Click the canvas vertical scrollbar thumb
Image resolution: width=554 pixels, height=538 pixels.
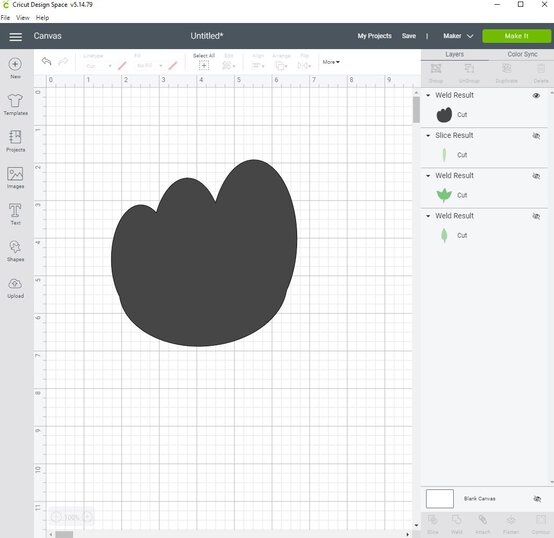pyautogui.click(x=416, y=110)
